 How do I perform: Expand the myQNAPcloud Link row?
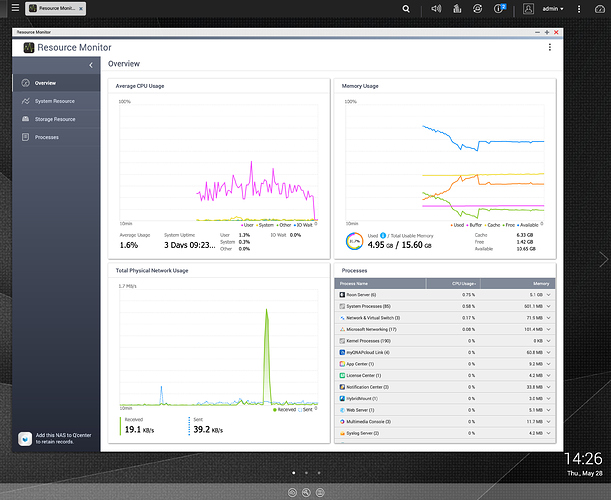[548, 352]
